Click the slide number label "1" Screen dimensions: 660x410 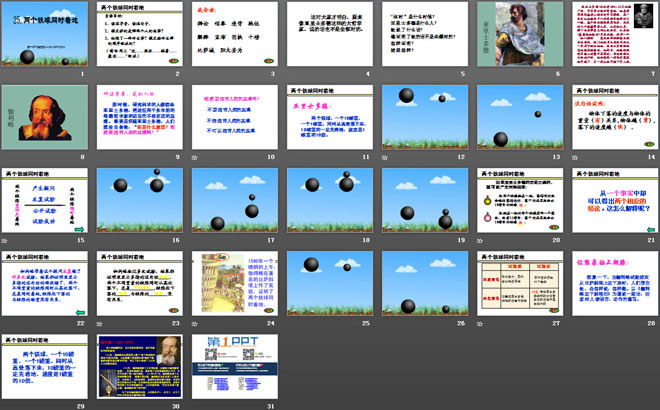[82, 74]
